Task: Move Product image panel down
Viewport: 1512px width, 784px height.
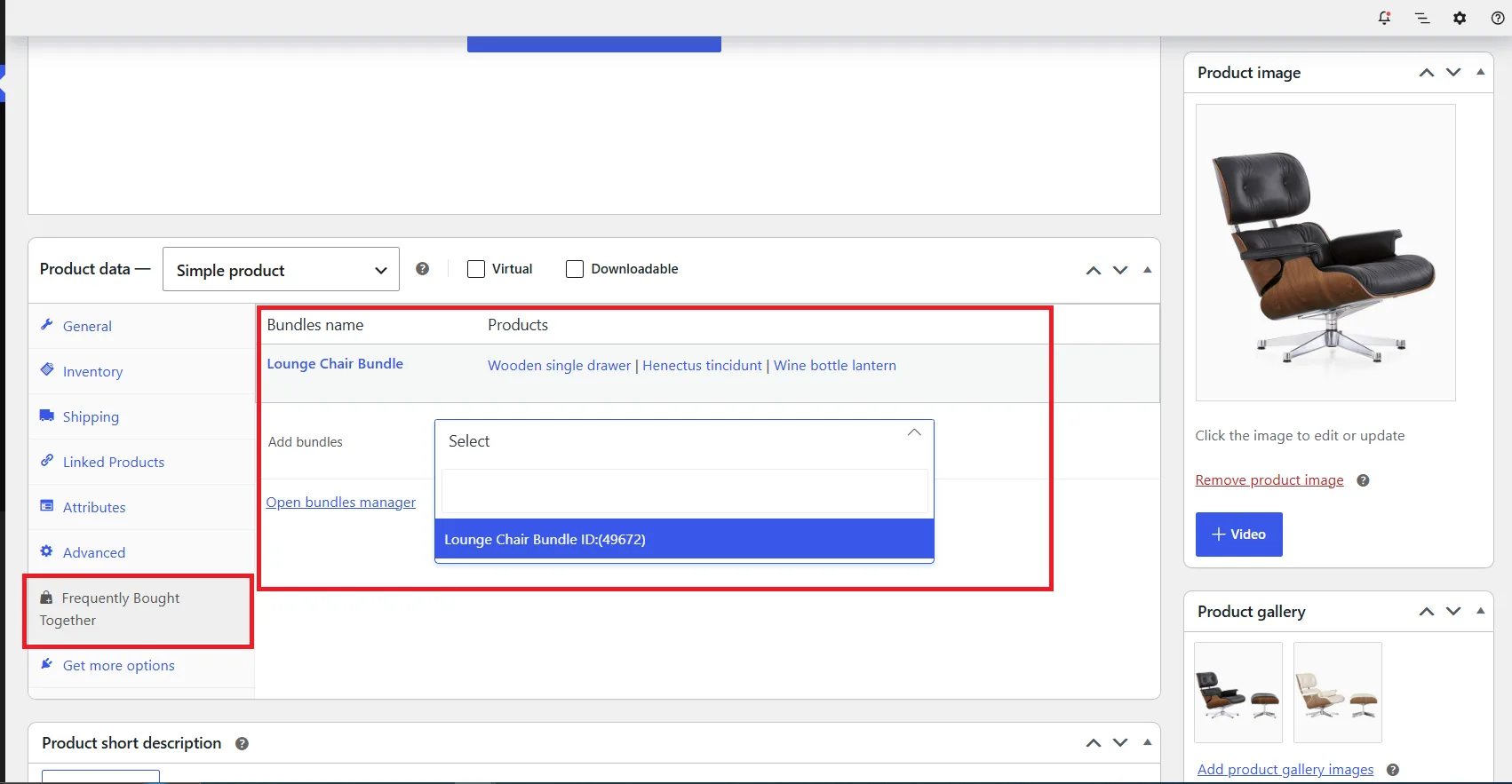Action: click(1453, 73)
